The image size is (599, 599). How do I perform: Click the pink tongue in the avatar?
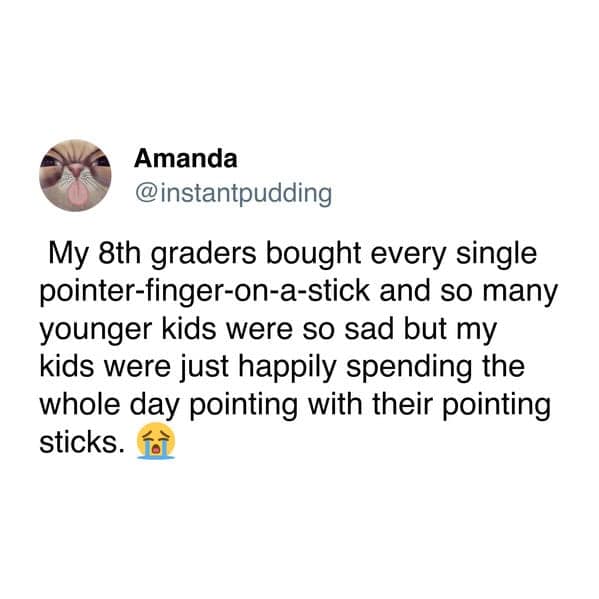[76, 193]
